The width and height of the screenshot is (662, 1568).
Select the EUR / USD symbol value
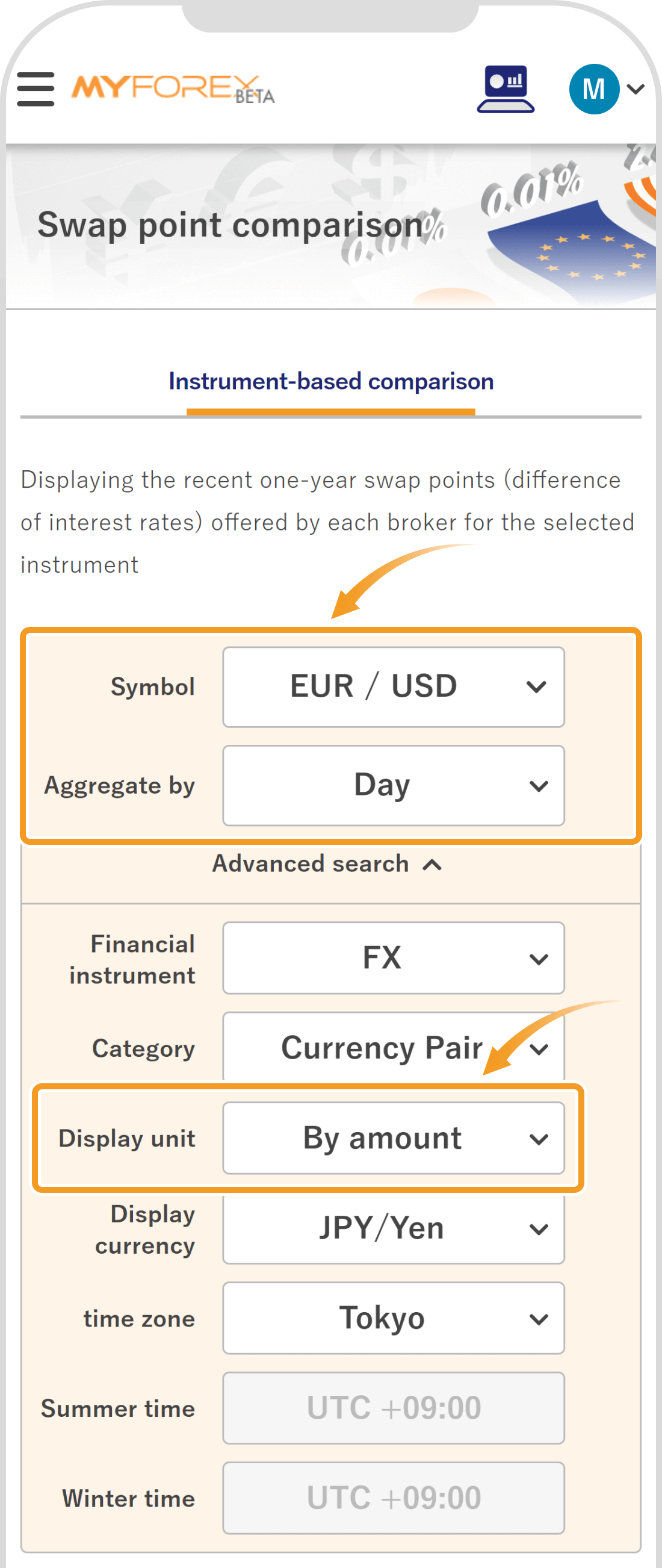[373, 685]
